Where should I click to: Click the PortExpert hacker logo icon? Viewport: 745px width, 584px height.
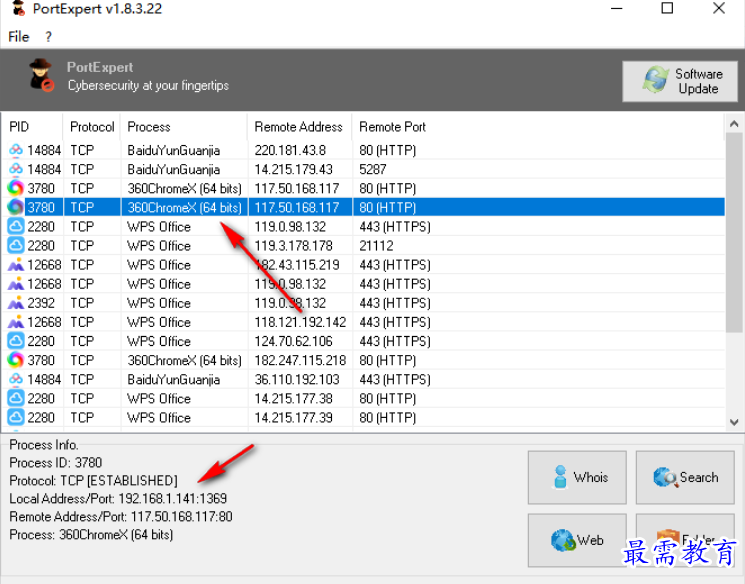41,76
